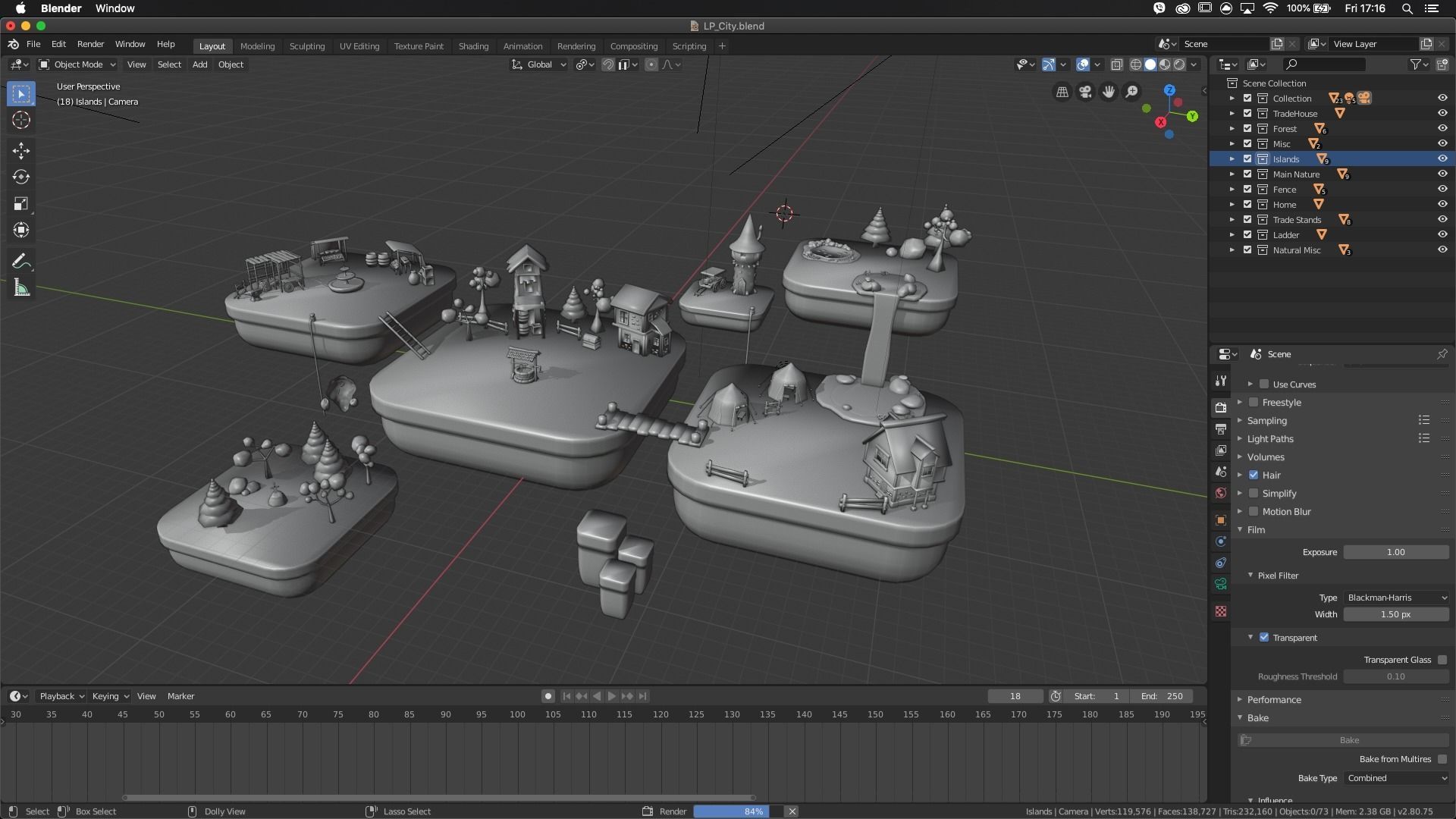Enable the Transparent Glass checkbox
The height and width of the screenshot is (819, 1456).
[x=1442, y=660]
